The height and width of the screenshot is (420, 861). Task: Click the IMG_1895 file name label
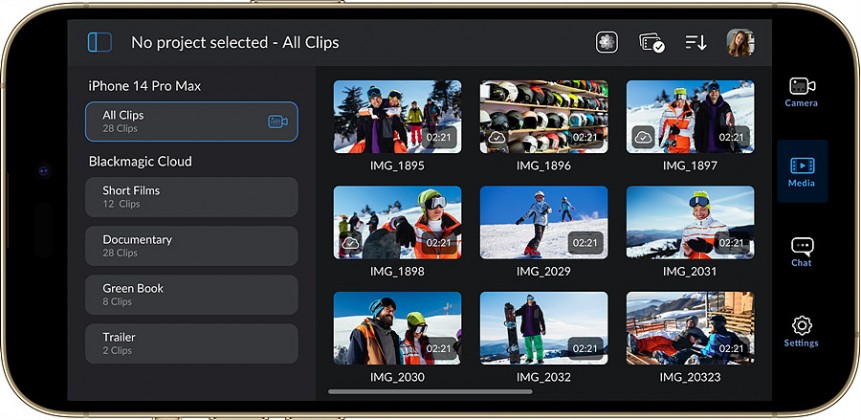click(x=397, y=165)
